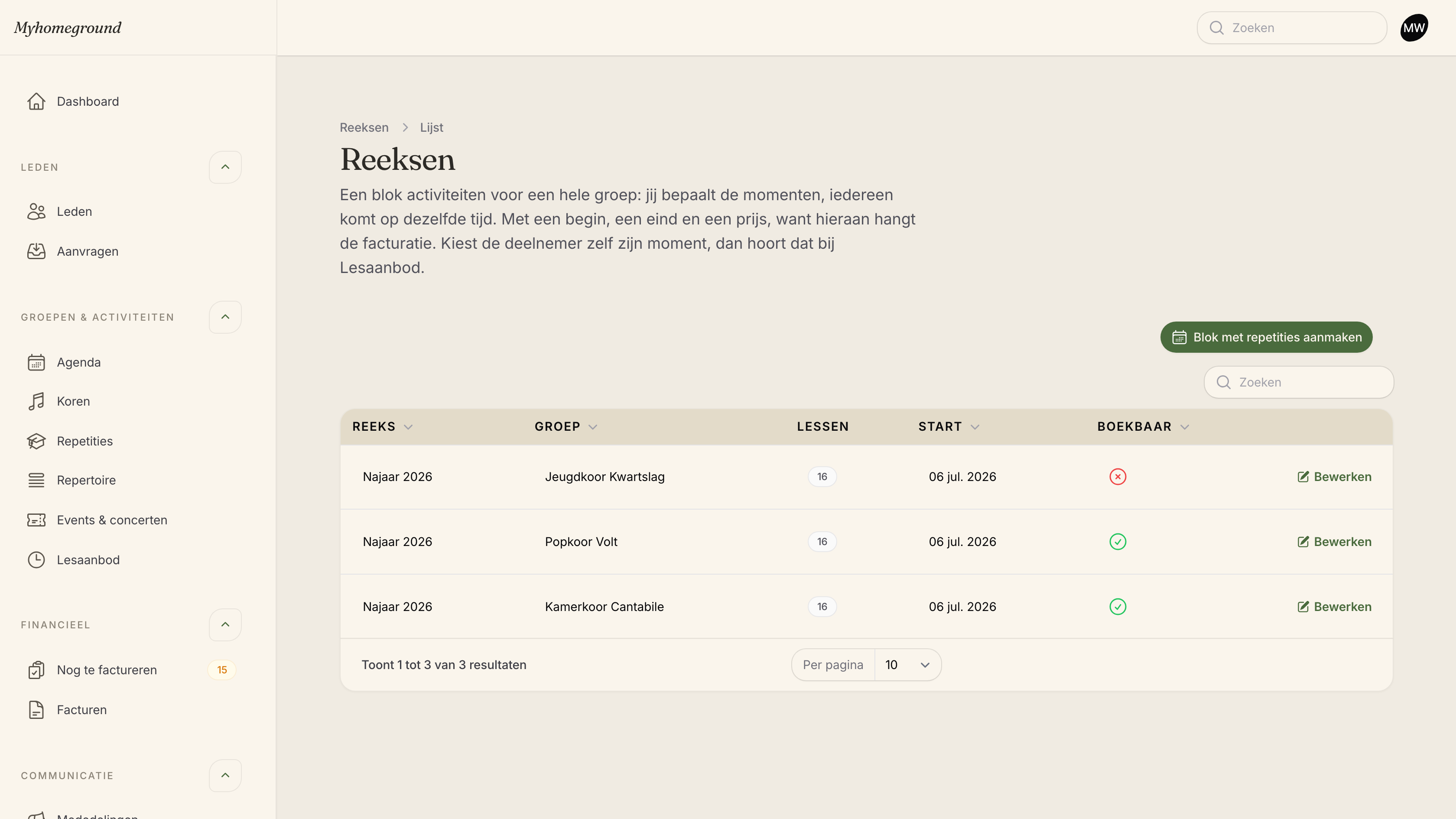Screen dimensions: 1456x819
Task: Click Bewerken for Jeugdkoor Kwartslag
Action: [x=1334, y=477]
